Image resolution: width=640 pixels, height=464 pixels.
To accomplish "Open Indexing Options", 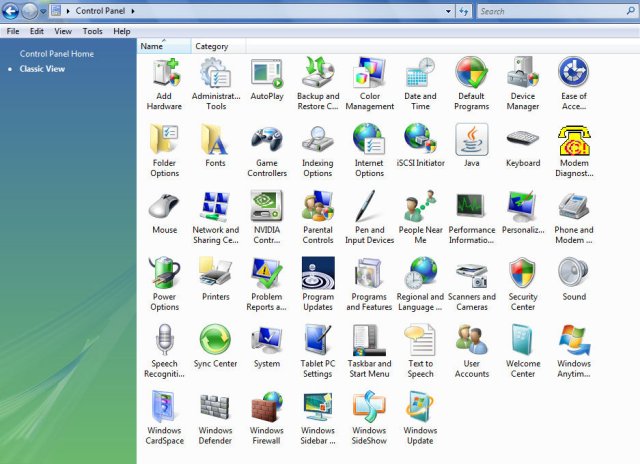I will click(318, 151).
